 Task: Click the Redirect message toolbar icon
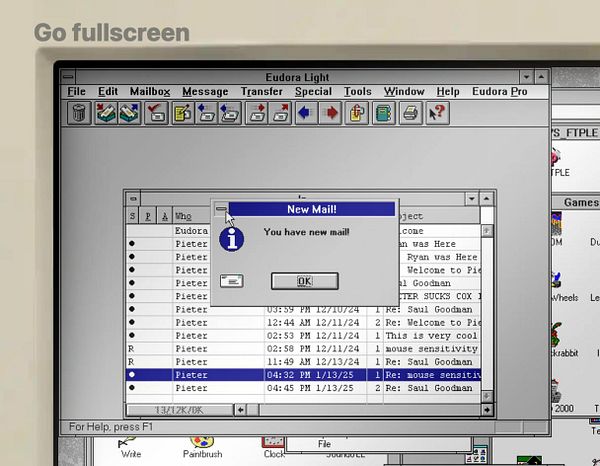click(280, 113)
